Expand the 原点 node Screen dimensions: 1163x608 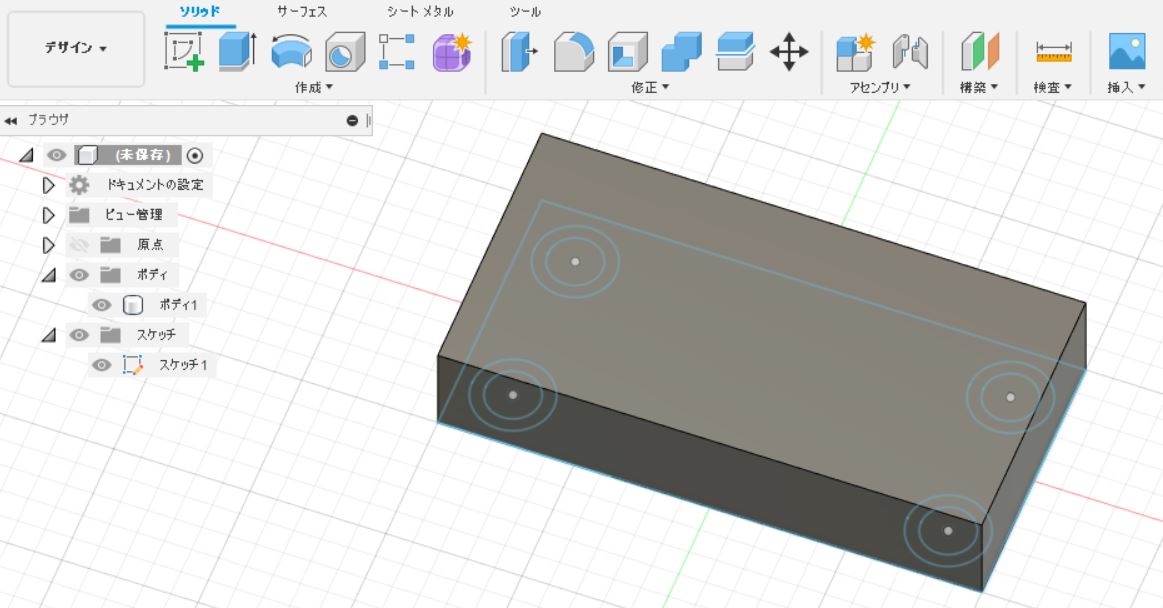[49, 245]
